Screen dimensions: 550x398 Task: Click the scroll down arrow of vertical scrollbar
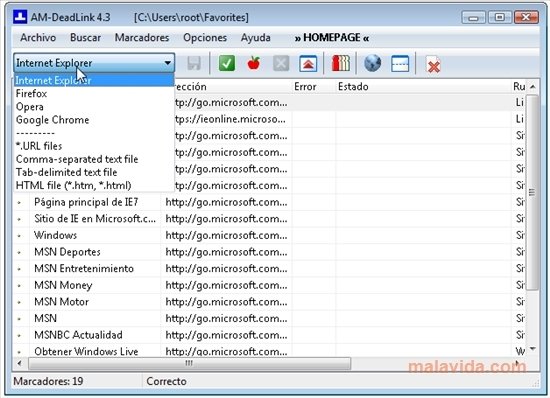pos(533,349)
